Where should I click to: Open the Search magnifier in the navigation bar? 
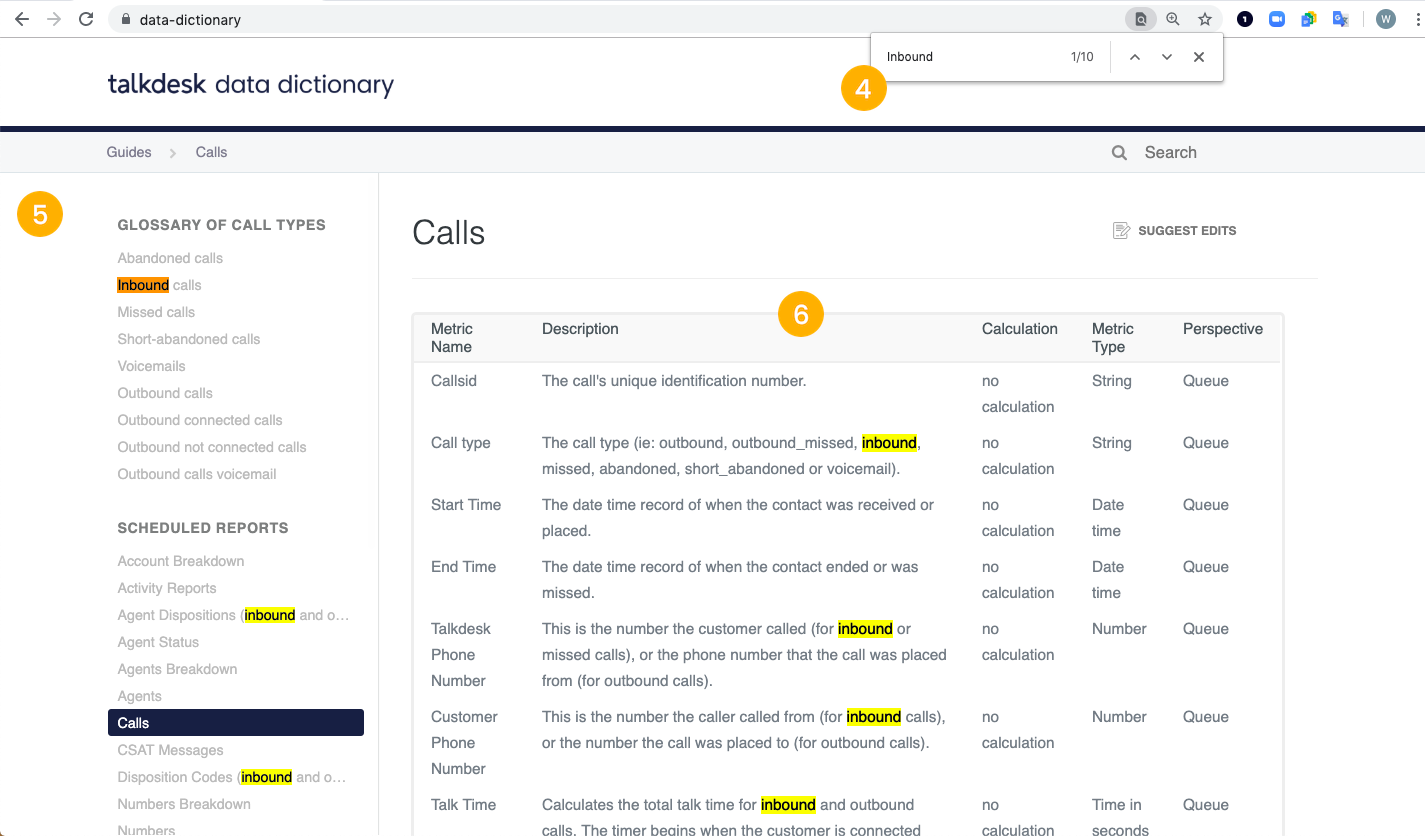click(x=1118, y=152)
